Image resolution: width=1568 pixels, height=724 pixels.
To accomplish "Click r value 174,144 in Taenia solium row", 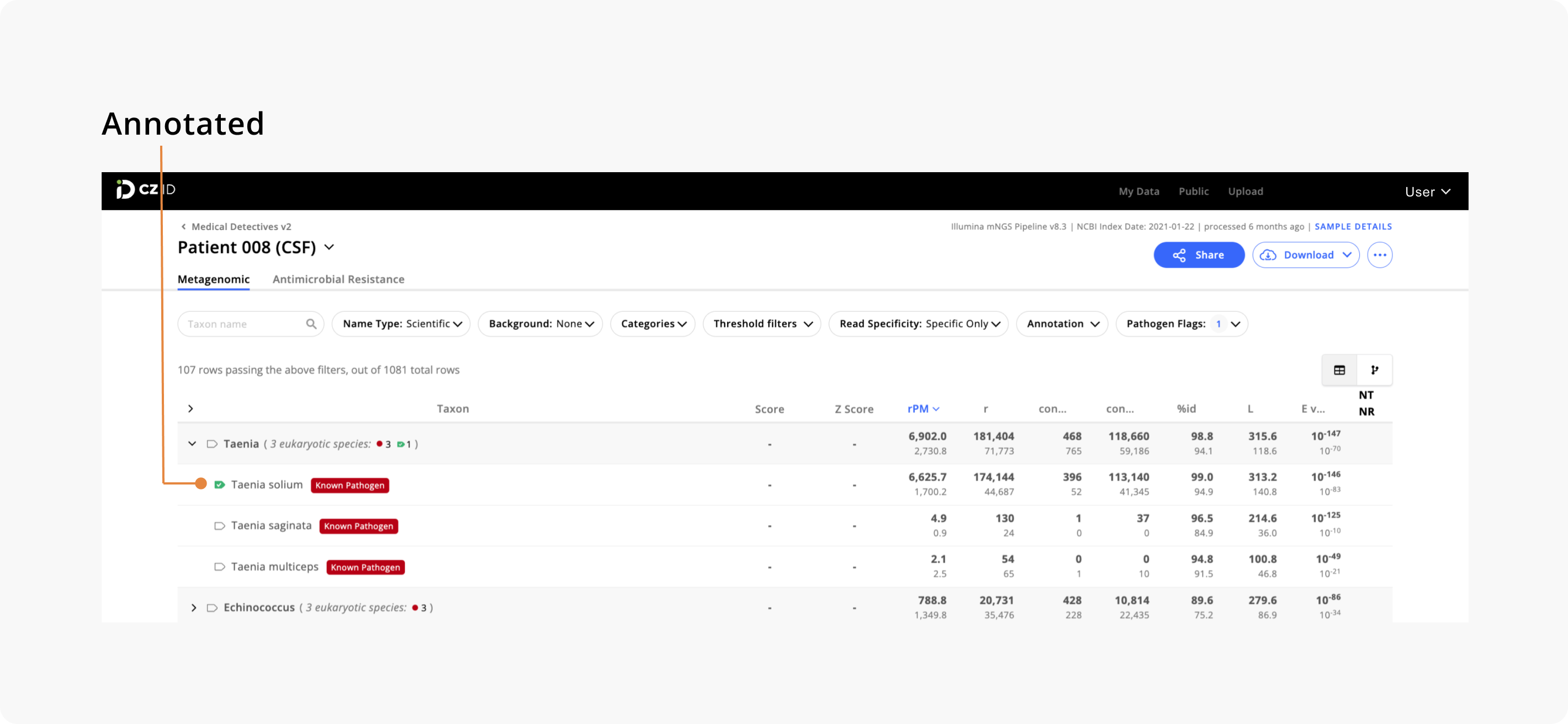I will pyautogui.click(x=993, y=477).
